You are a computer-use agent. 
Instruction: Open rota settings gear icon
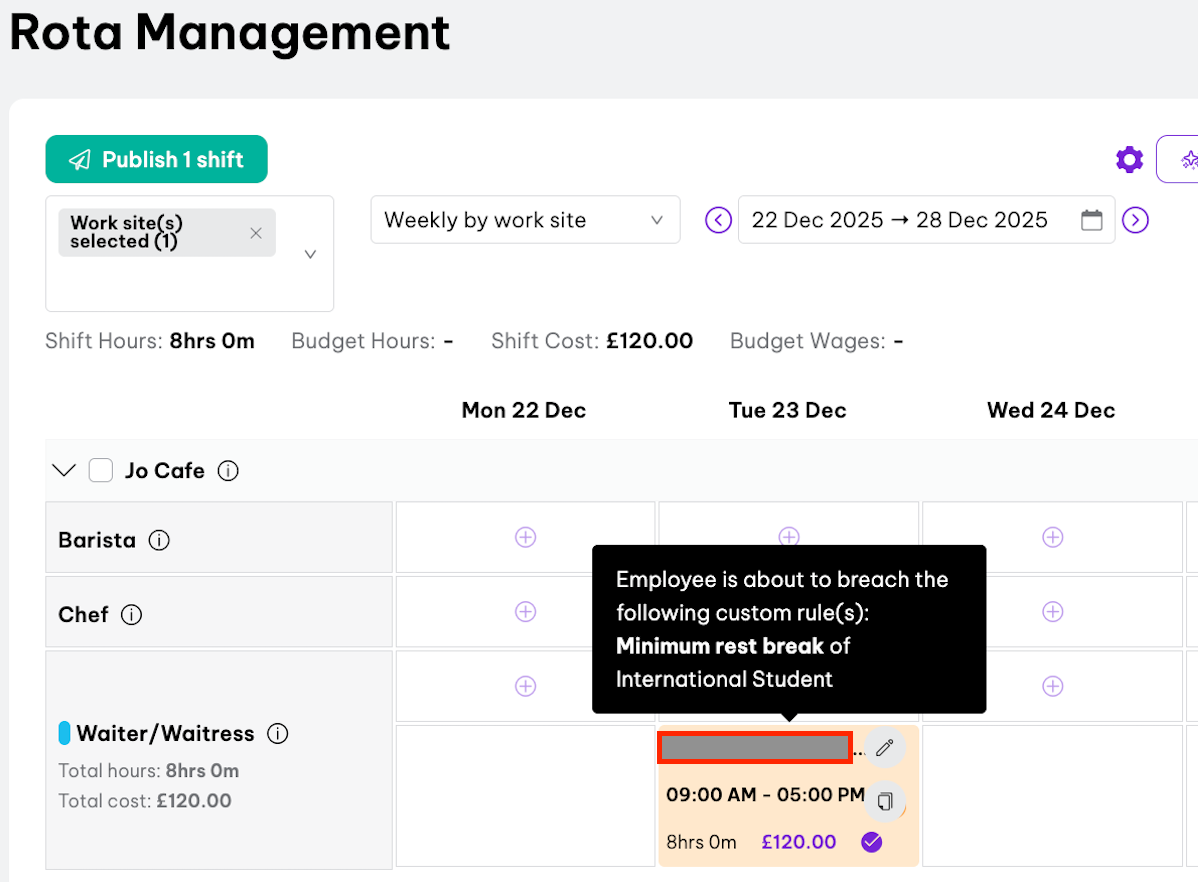tap(1129, 159)
